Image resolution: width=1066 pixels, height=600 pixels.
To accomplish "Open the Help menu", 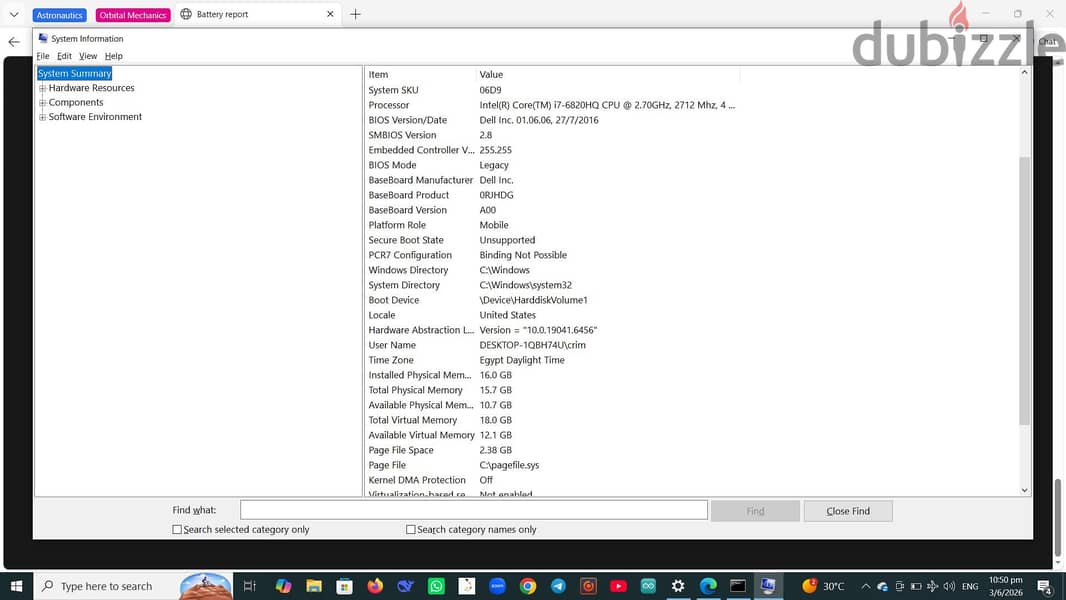I will 114,56.
